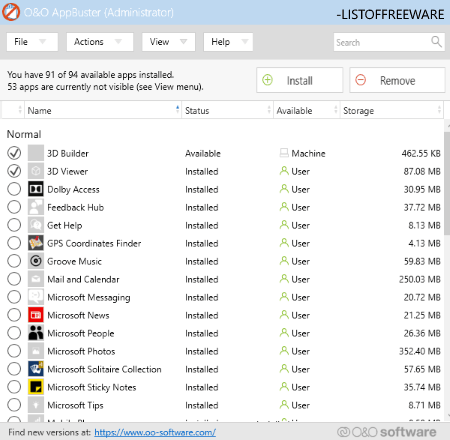Sort list by Status column header
The image size is (450, 440).
tap(227, 110)
